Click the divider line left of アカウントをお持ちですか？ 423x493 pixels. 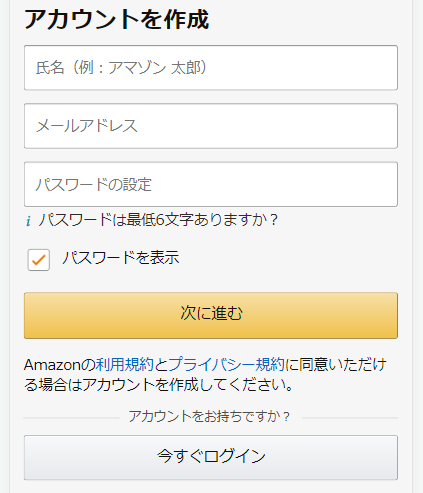[x=71, y=417]
